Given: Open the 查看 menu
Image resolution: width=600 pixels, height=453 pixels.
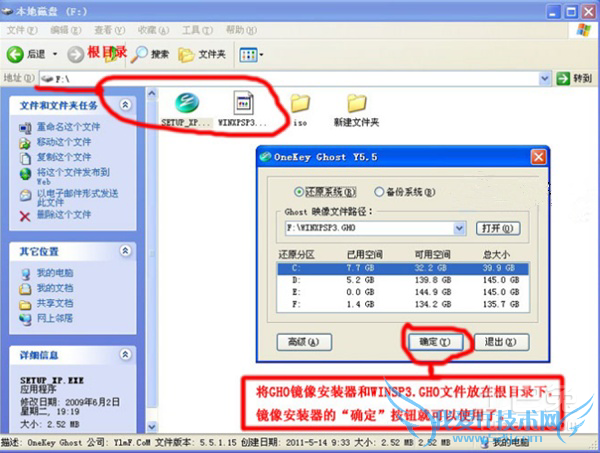Looking at the screenshot, I should coord(110,30).
